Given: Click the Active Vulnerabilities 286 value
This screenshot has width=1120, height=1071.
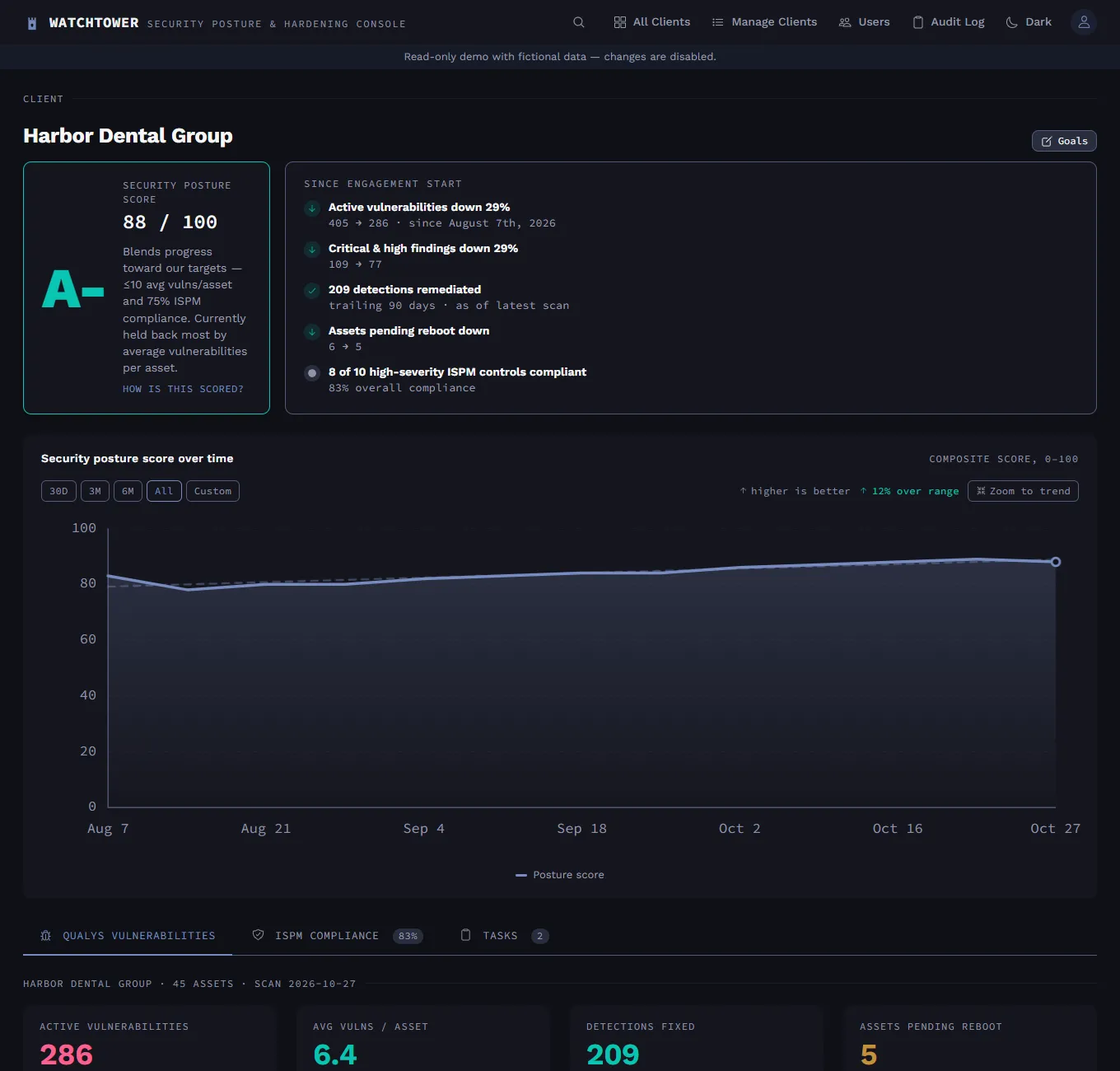Looking at the screenshot, I should [x=67, y=1055].
